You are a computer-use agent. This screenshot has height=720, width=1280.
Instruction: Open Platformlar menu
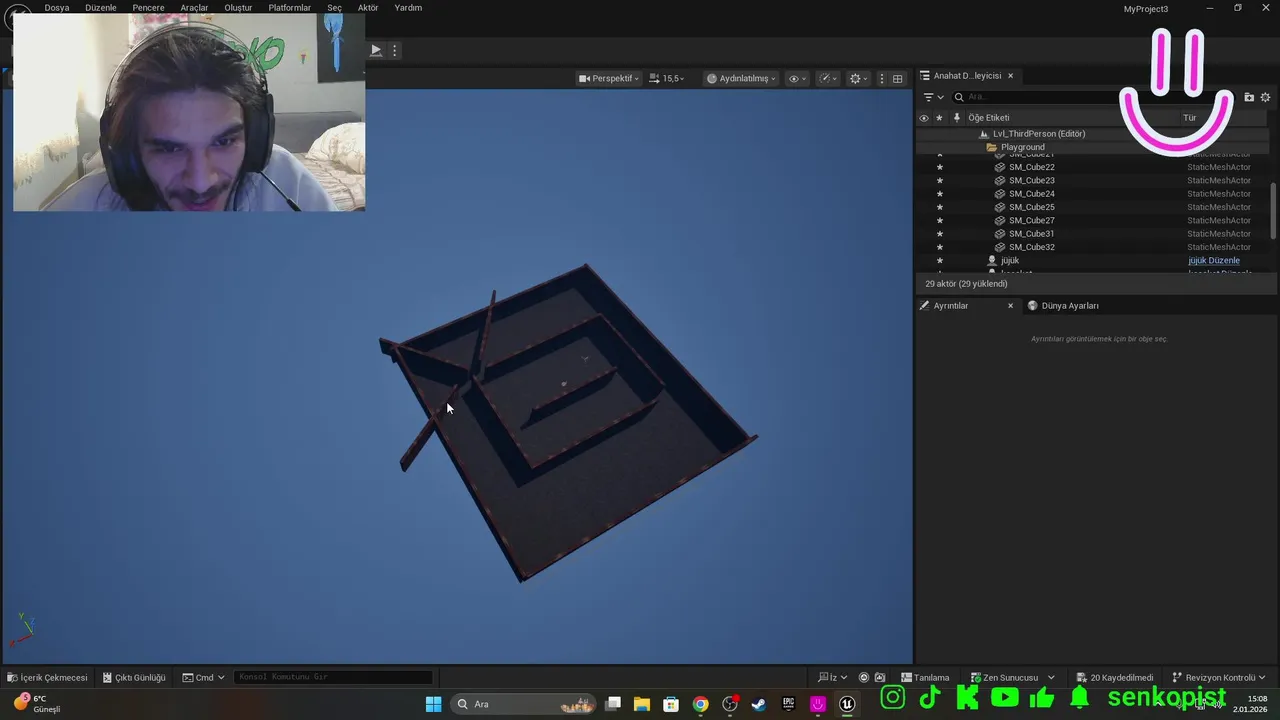[290, 8]
